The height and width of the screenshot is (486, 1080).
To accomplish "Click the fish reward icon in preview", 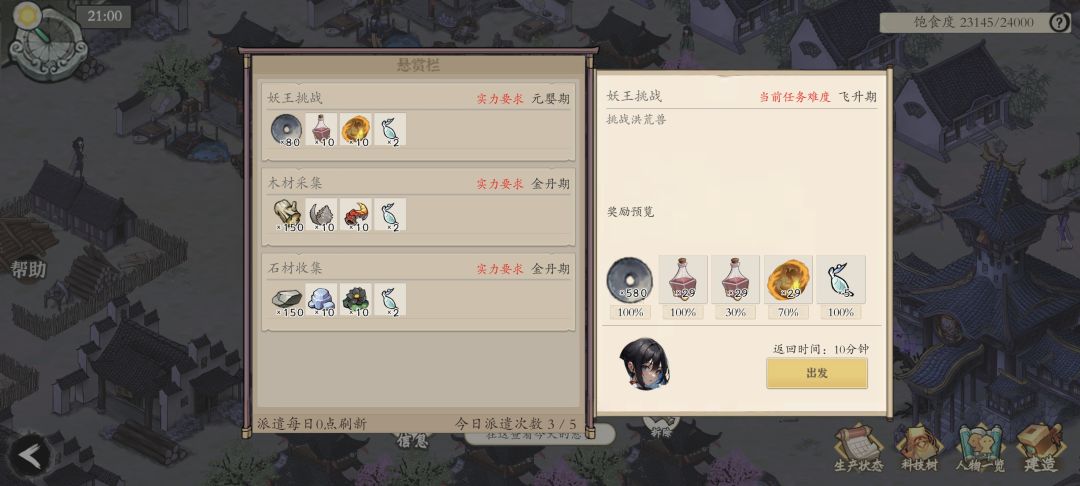I will (x=840, y=280).
